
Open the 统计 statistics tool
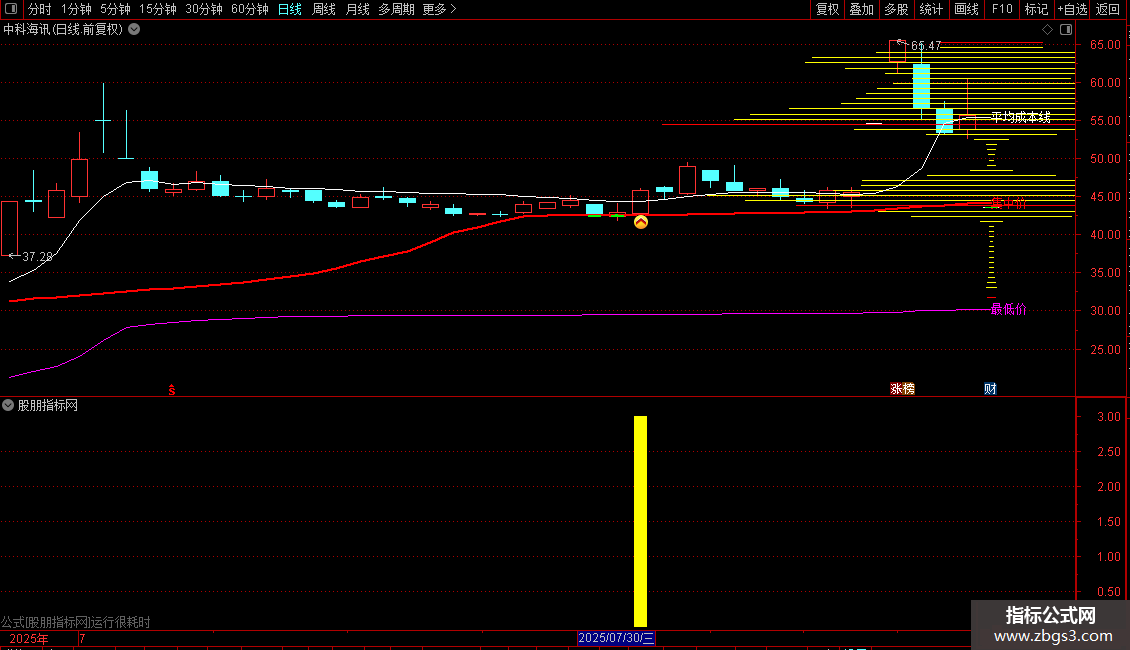point(931,9)
